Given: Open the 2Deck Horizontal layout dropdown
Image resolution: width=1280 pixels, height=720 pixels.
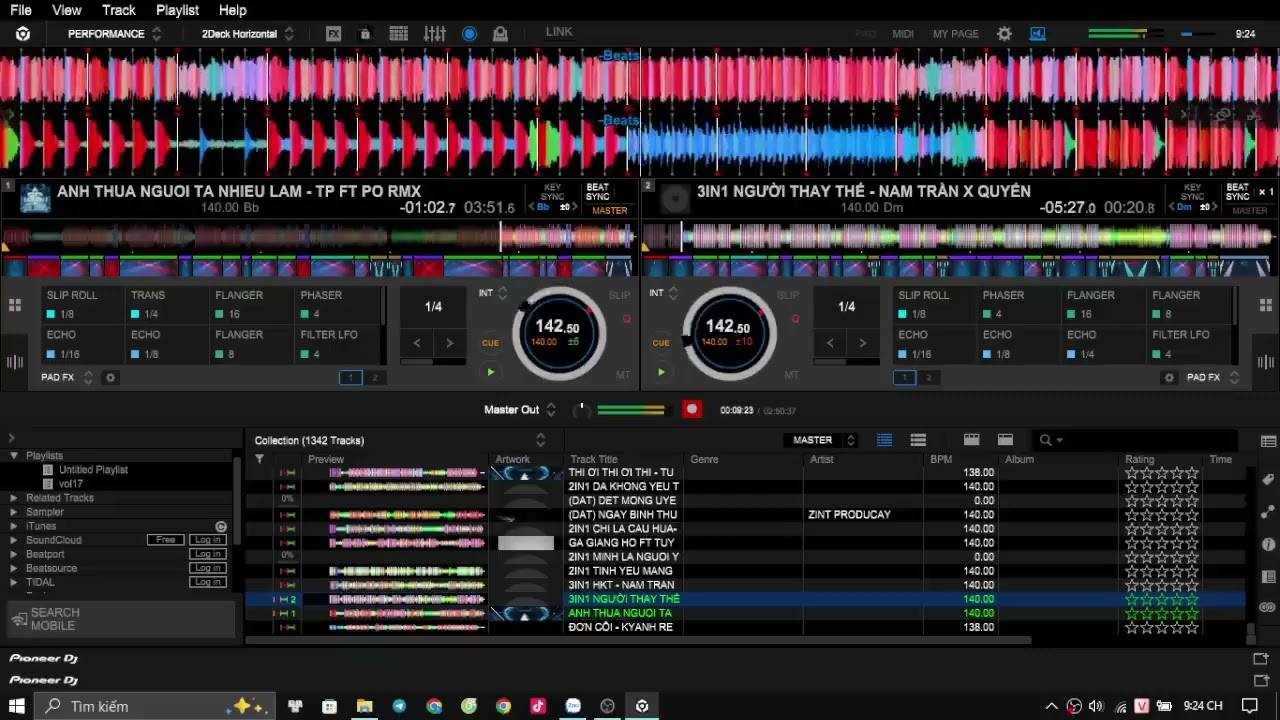Looking at the screenshot, I should coord(247,34).
